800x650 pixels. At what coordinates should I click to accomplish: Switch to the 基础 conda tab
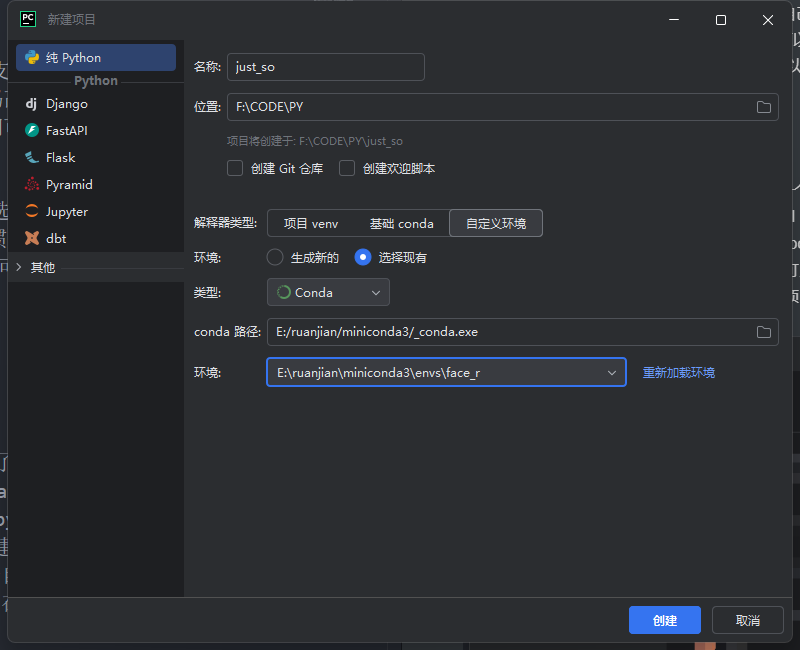pos(401,223)
